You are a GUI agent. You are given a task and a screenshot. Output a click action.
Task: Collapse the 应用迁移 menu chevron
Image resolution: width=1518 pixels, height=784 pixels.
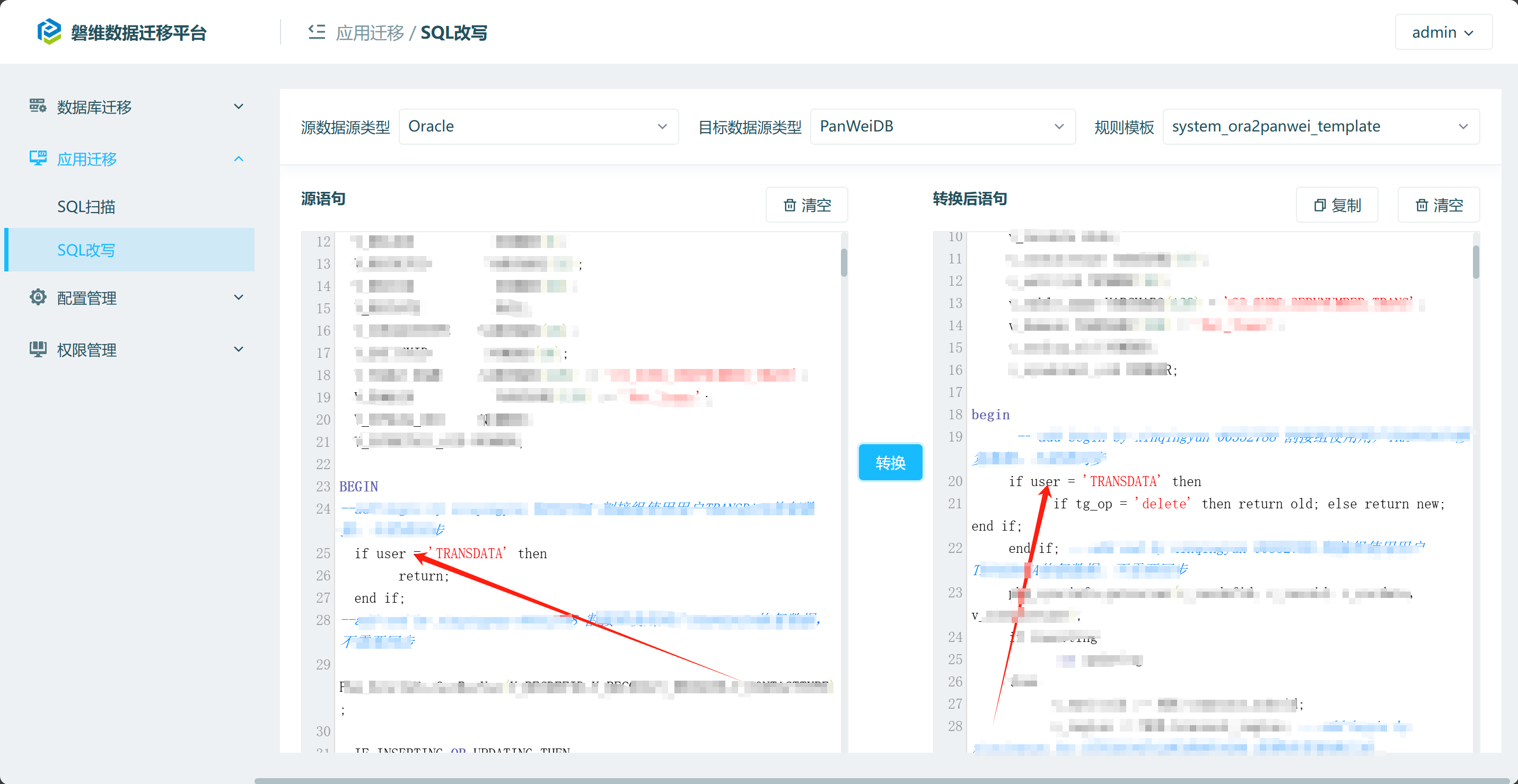tap(239, 158)
